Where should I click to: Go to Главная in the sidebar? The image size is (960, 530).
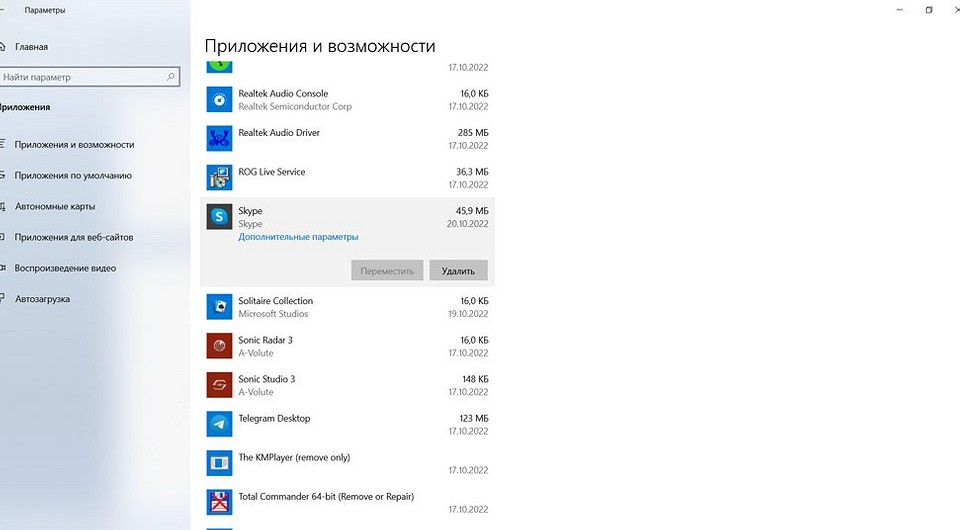pyautogui.click(x=31, y=47)
